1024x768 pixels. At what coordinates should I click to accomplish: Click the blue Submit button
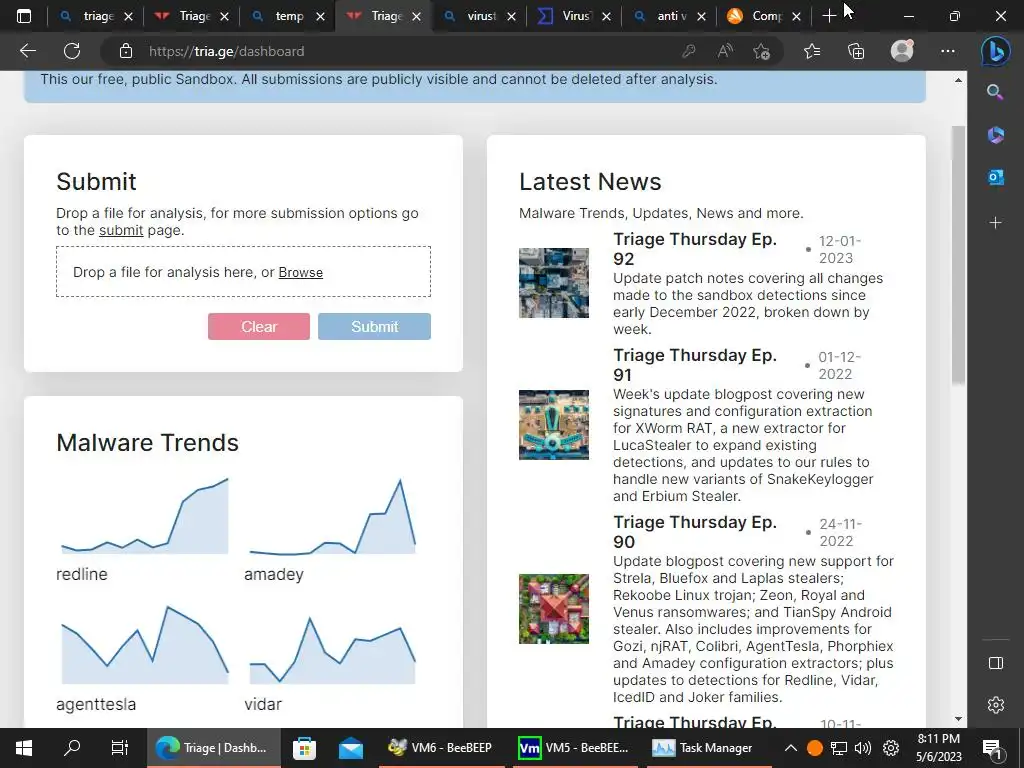pyautogui.click(x=374, y=327)
